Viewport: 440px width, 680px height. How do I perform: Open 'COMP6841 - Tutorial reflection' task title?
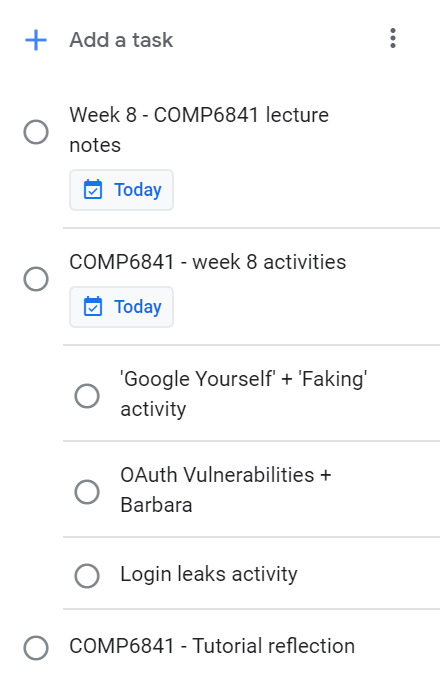212,646
